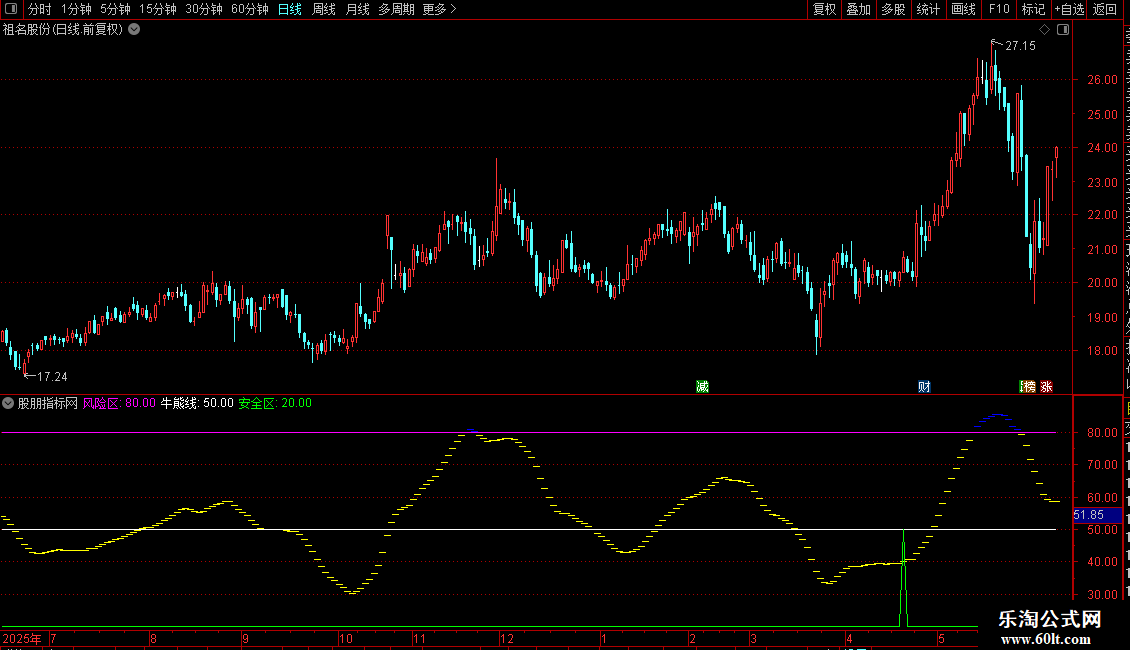This screenshot has width=1130, height=650.
Task: Click the blue 财 finance marker
Action: point(924,387)
